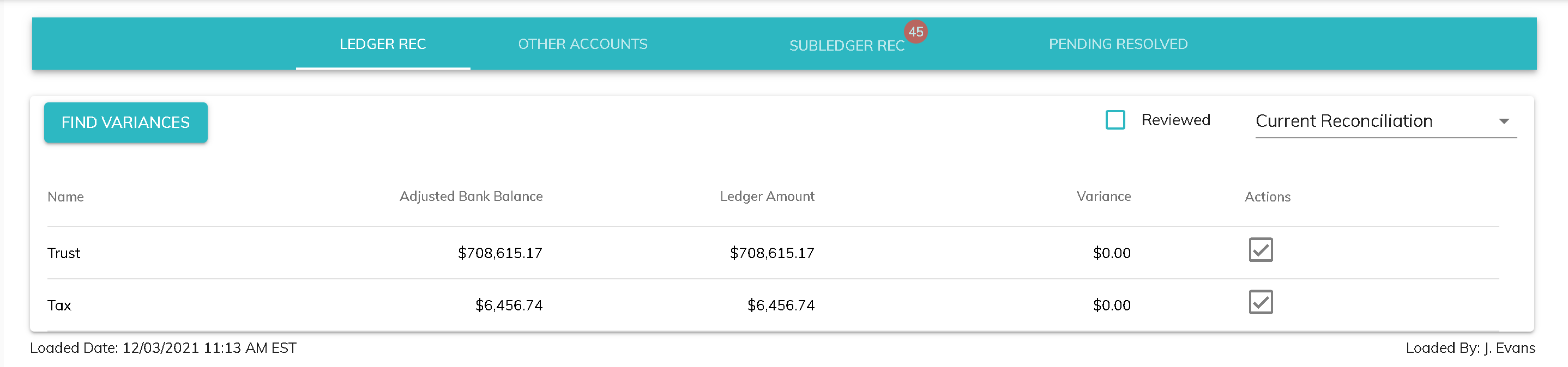
Task: Select the Pending Resolved tab
Action: (x=1118, y=44)
